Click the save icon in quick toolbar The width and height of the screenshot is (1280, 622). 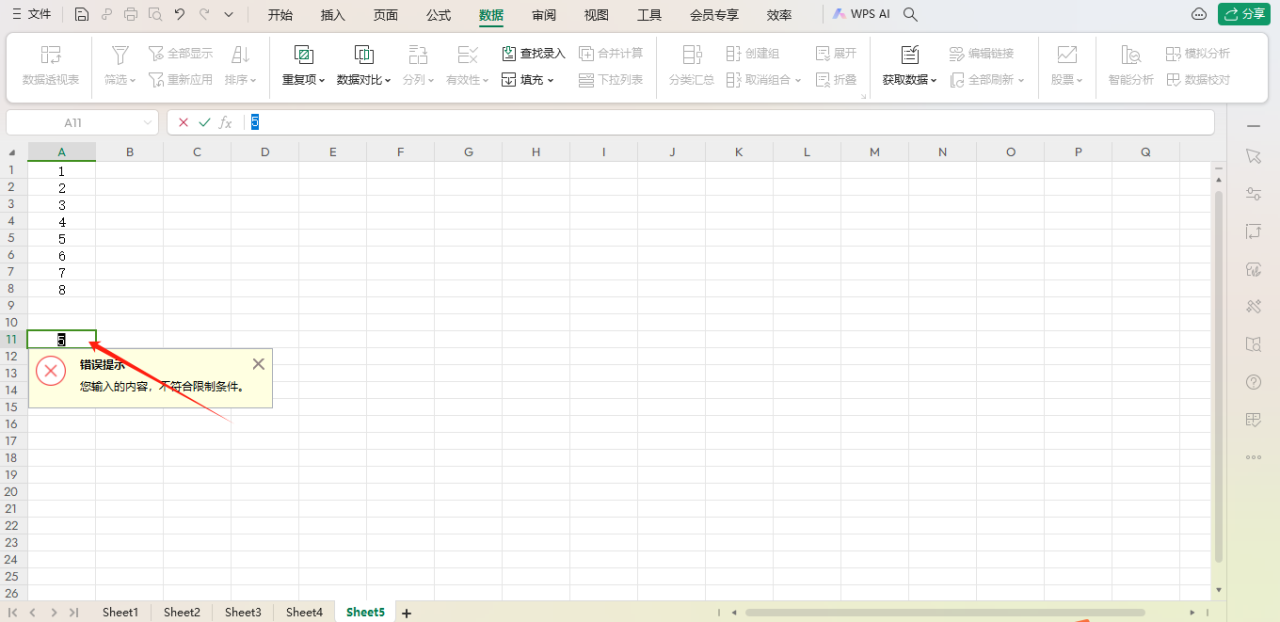[x=82, y=14]
